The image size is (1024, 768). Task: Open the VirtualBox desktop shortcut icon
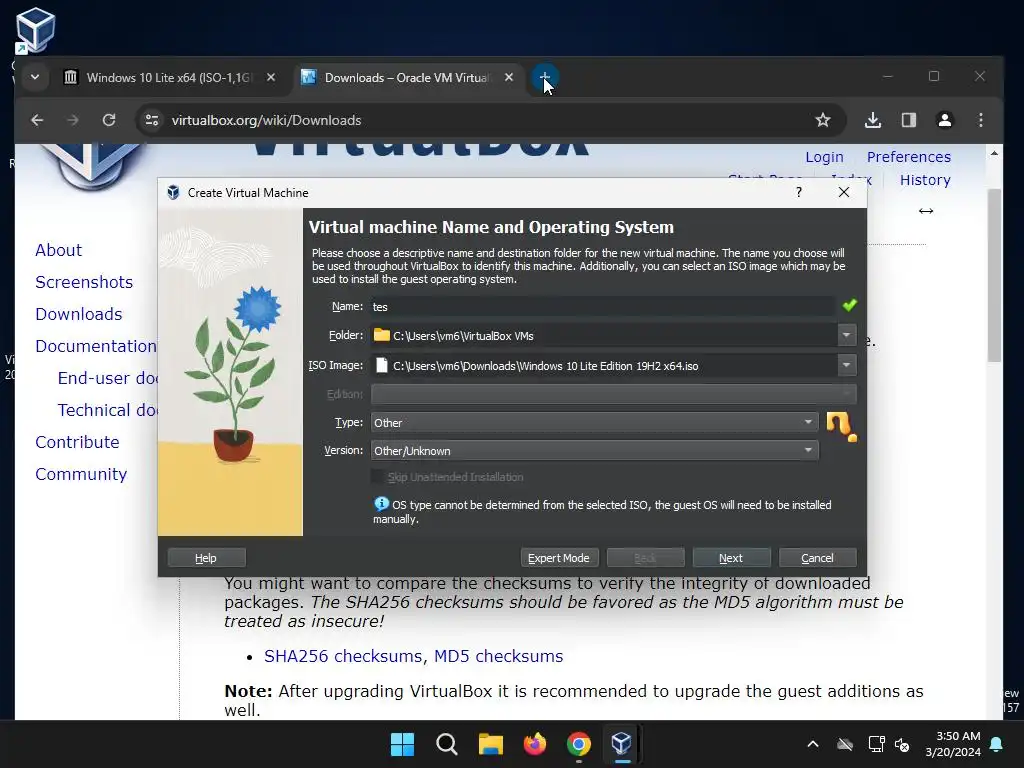35,30
